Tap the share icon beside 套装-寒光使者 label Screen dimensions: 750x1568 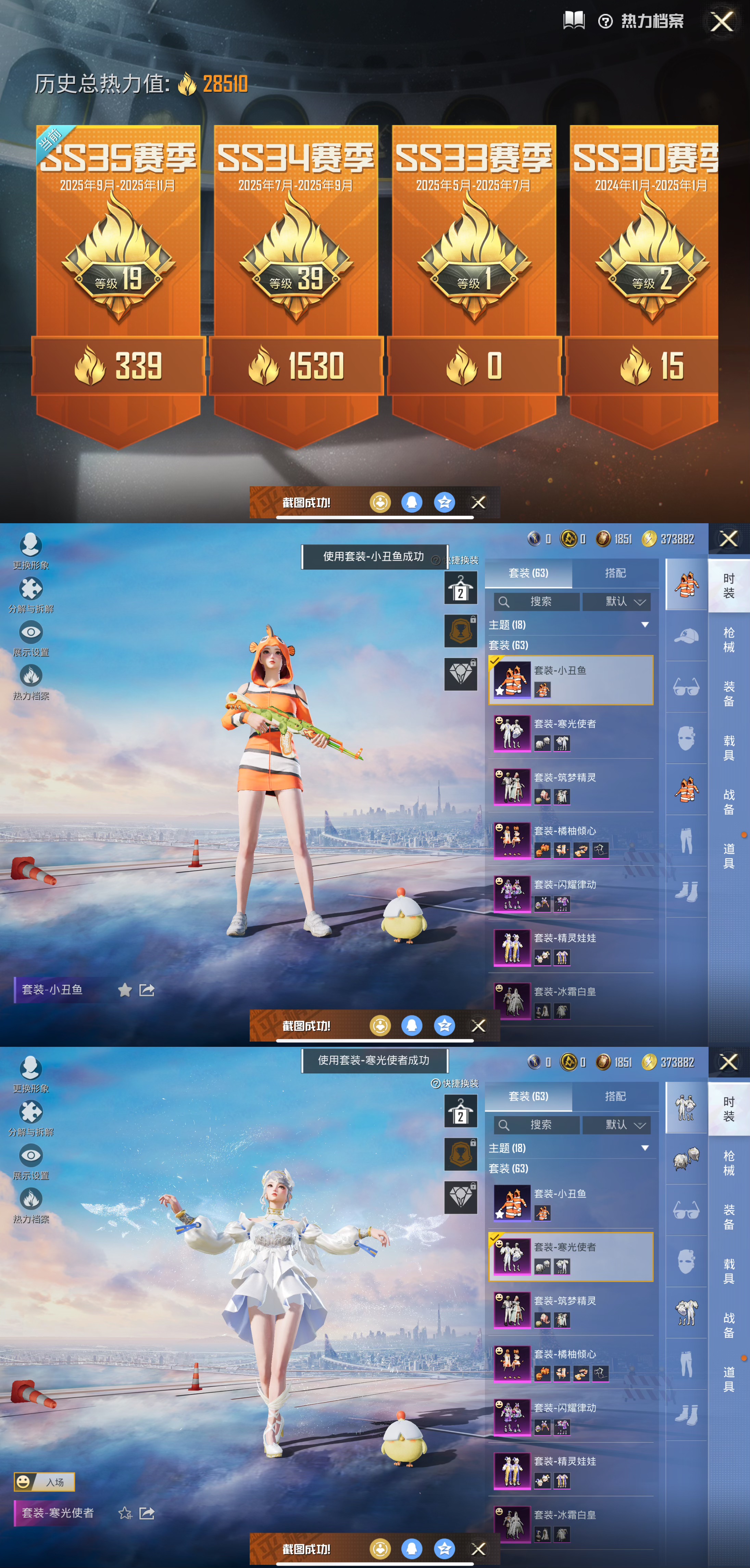pyautogui.click(x=147, y=1513)
